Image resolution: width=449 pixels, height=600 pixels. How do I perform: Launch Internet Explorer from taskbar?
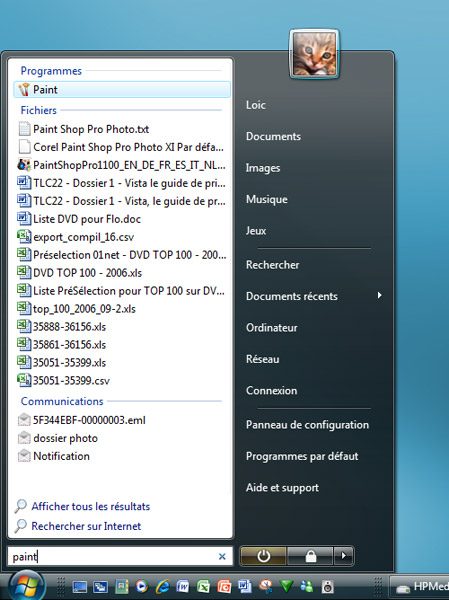(162, 586)
